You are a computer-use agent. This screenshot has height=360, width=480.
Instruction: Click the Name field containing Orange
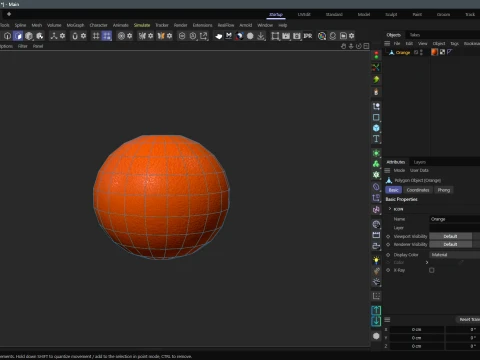tap(455, 219)
